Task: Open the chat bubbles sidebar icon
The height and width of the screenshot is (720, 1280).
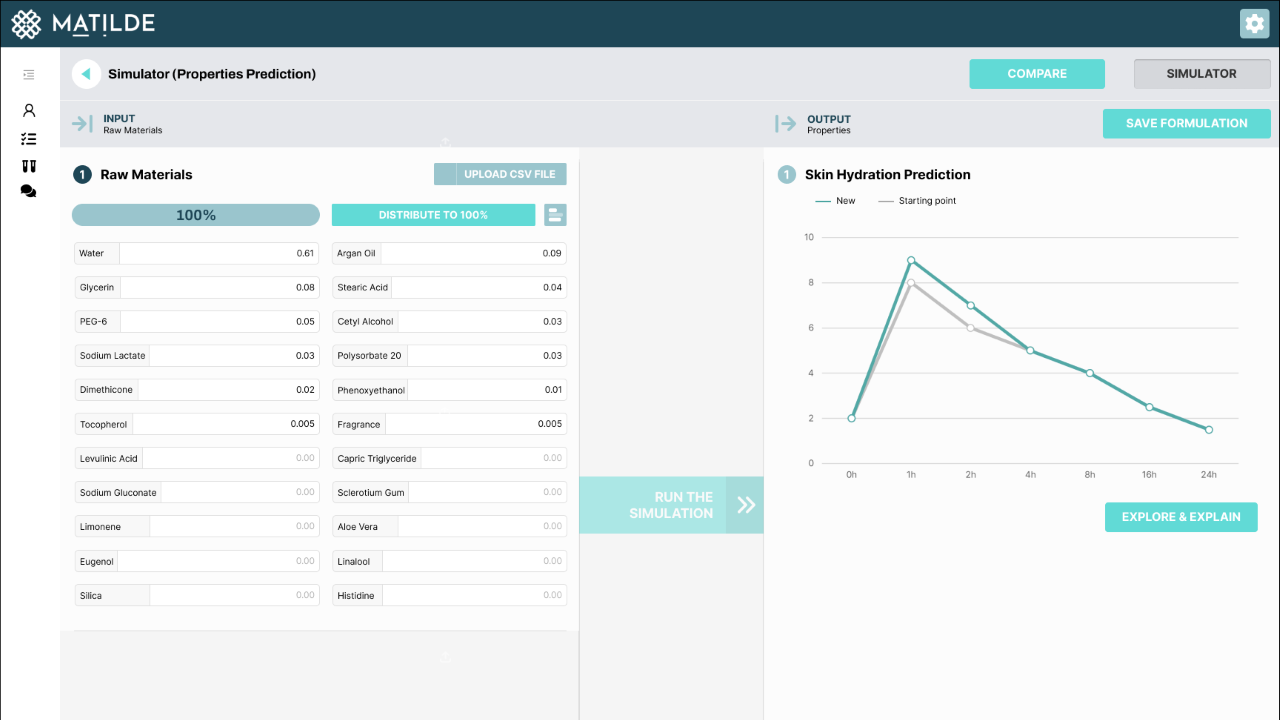Action: pos(29,191)
